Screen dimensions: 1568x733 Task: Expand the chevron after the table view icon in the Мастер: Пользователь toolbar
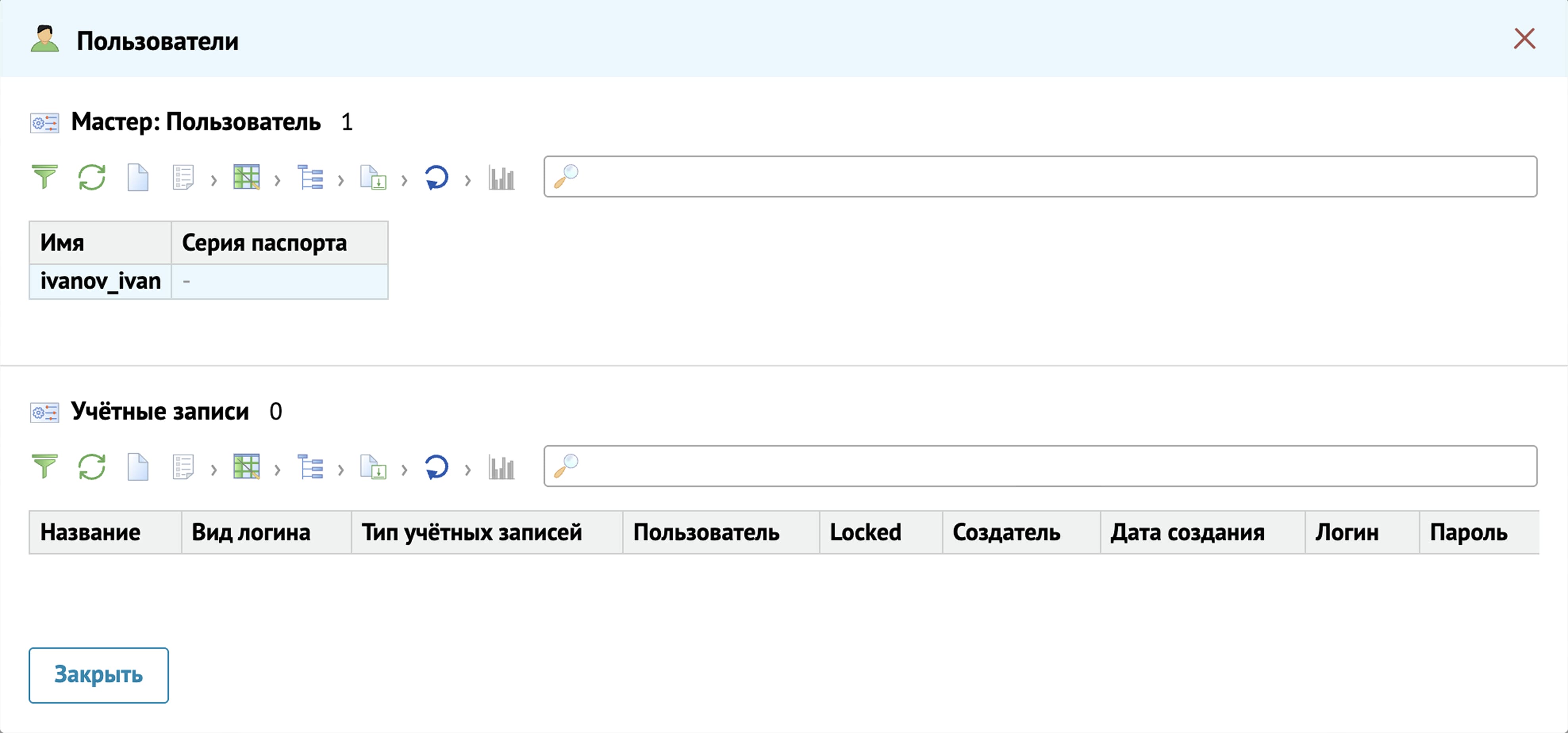(278, 180)
